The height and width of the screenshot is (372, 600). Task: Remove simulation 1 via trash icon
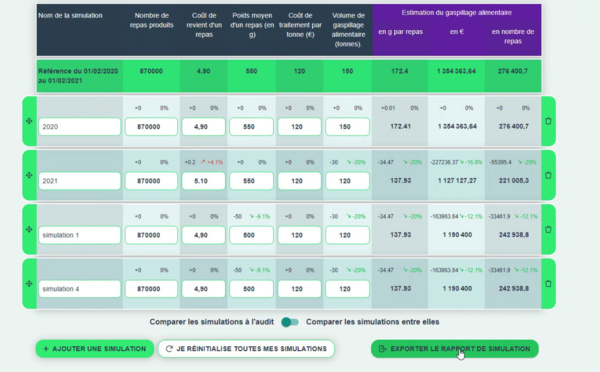(548, 230)
